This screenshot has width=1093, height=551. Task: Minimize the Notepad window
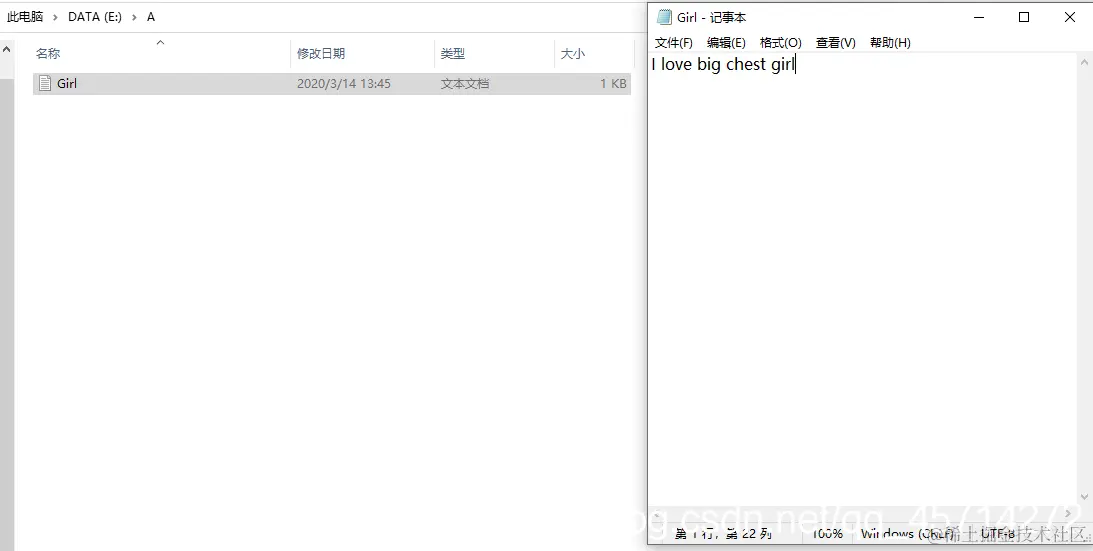[x=979, y=17]
